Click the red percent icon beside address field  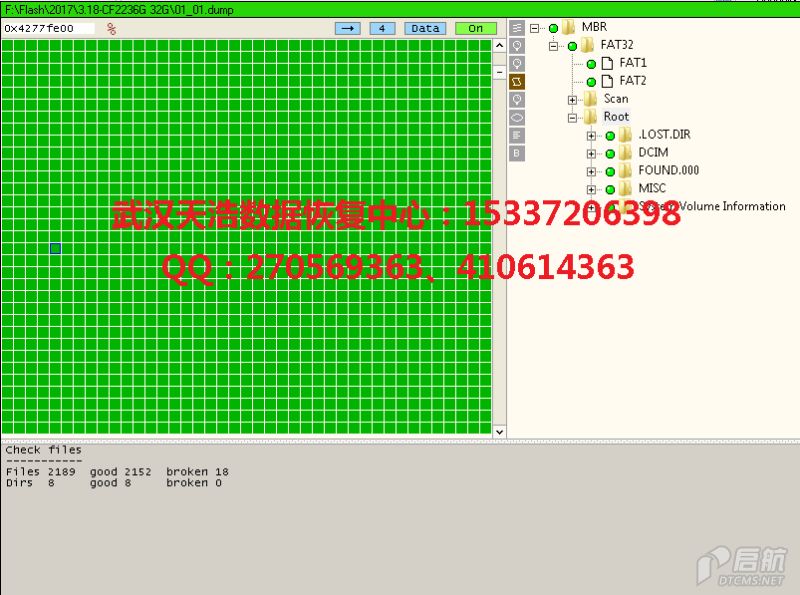111,28
